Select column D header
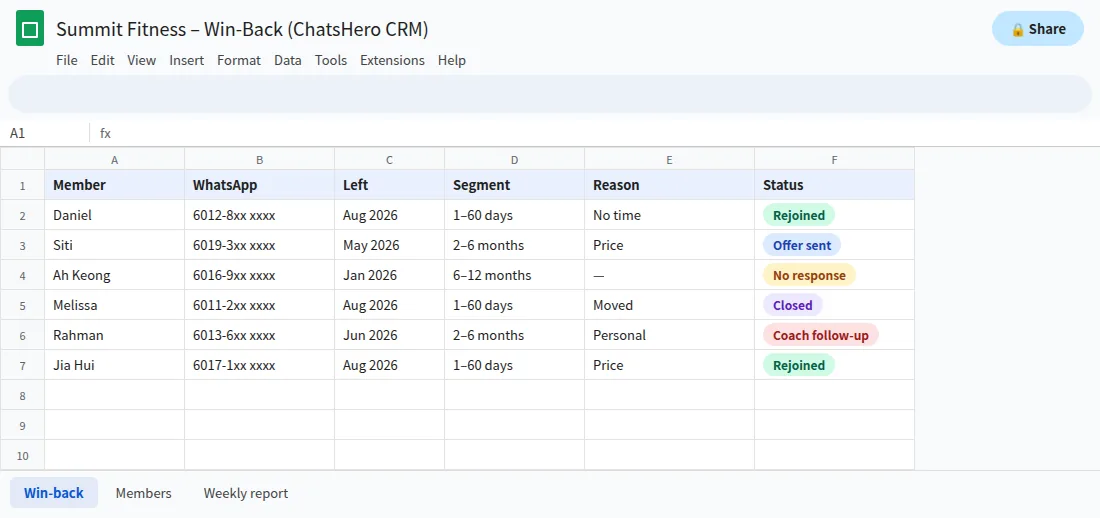 514,159
